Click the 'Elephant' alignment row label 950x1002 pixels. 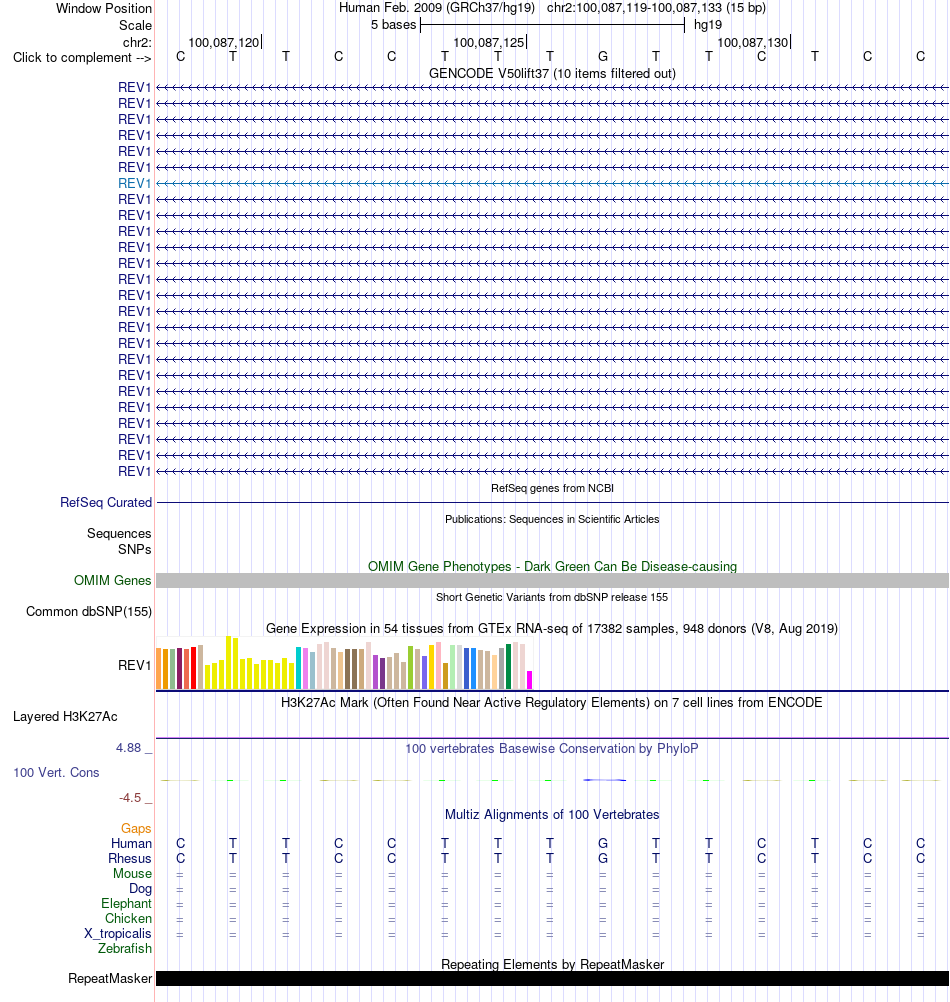click(x=126, y=904)
